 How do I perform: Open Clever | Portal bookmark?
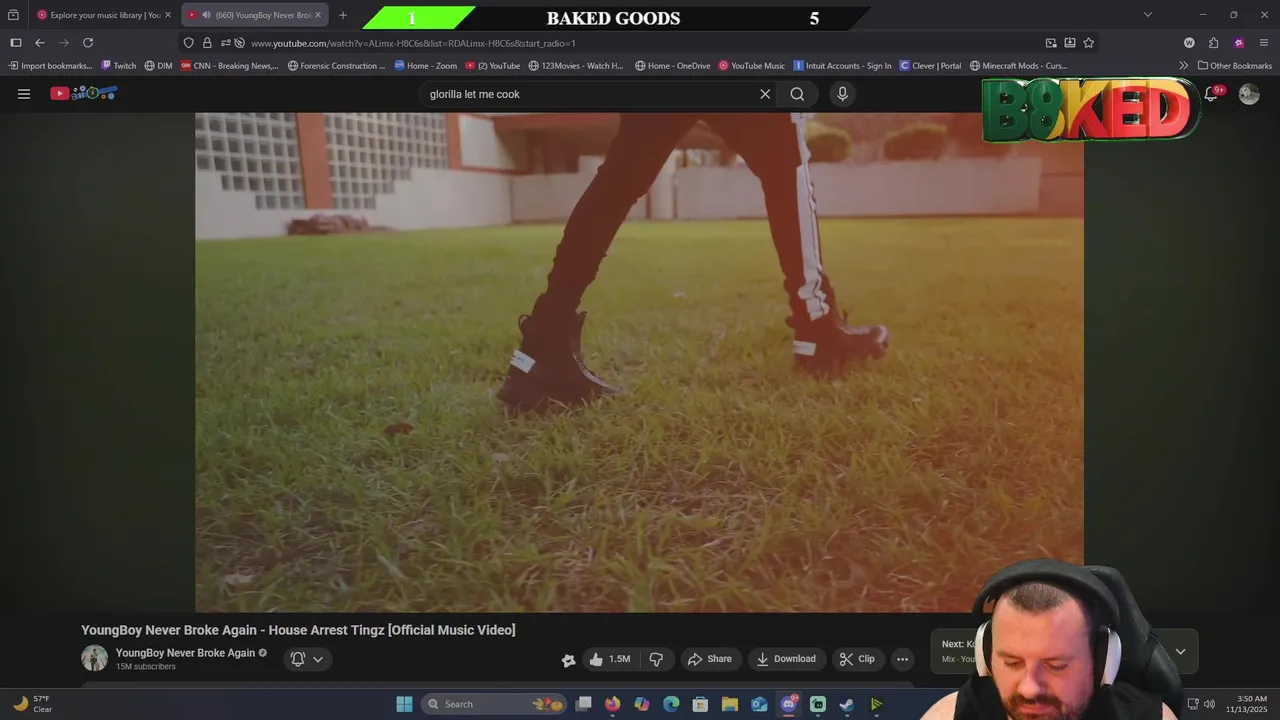coord(930,66)
